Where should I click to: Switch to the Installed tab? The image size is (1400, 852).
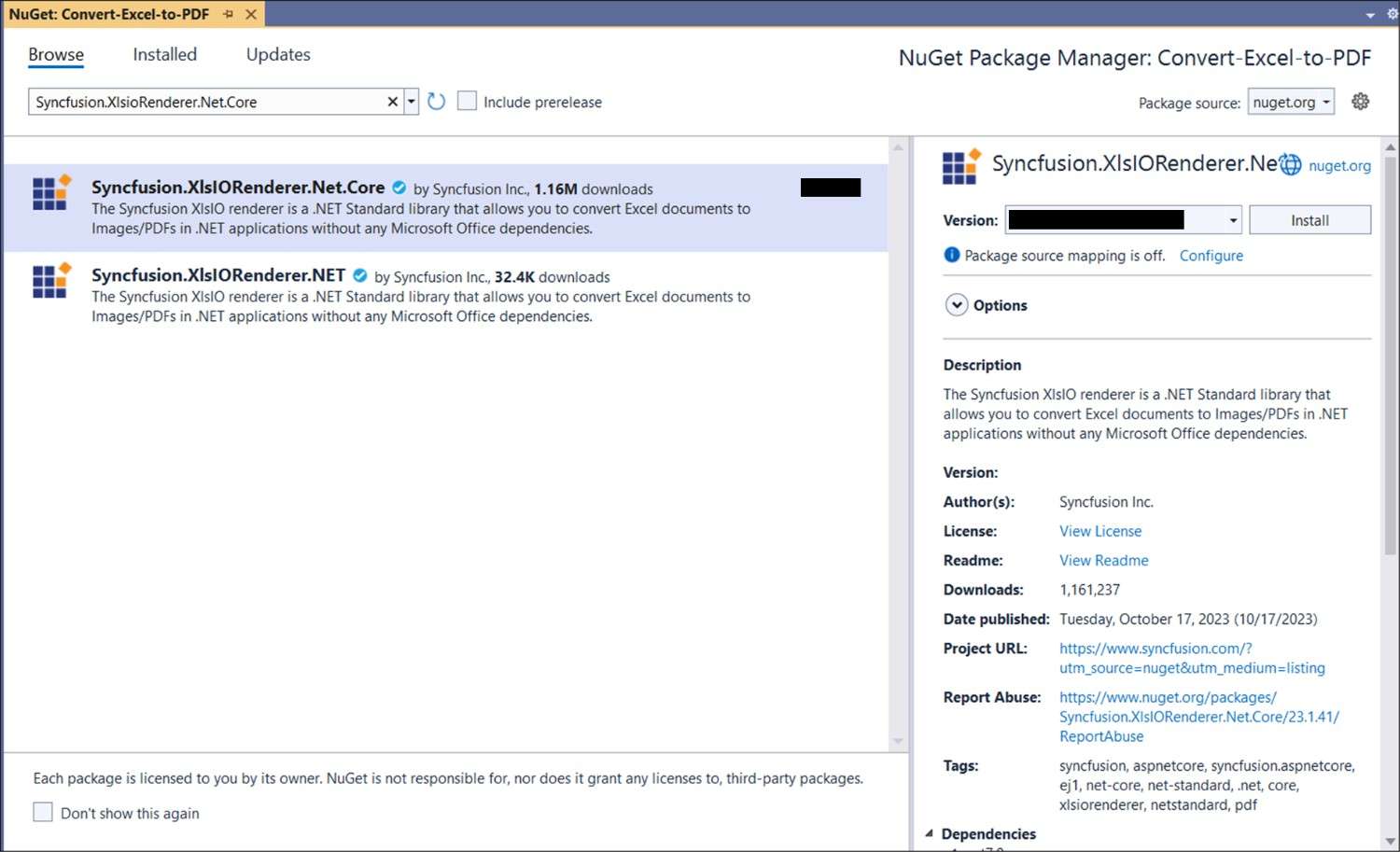point(164,54)
